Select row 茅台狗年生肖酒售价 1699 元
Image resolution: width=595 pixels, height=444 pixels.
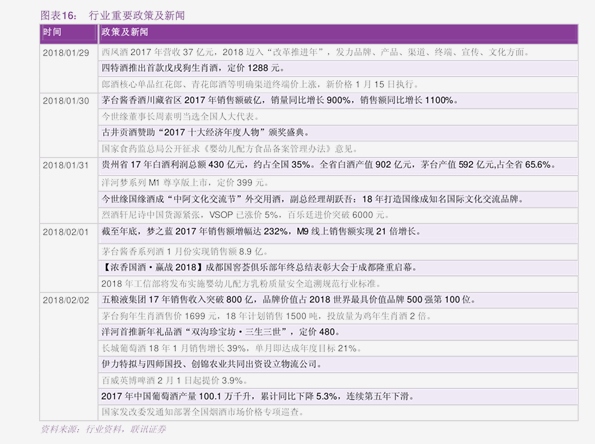click(338, 316)
